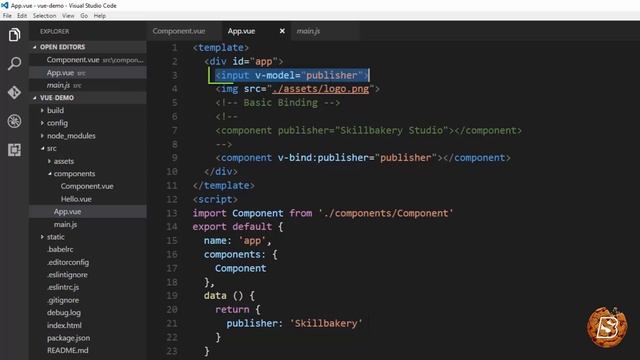640x360 pixels.
Task: Select App.vue in src folder tree
Action: [88, 211]
